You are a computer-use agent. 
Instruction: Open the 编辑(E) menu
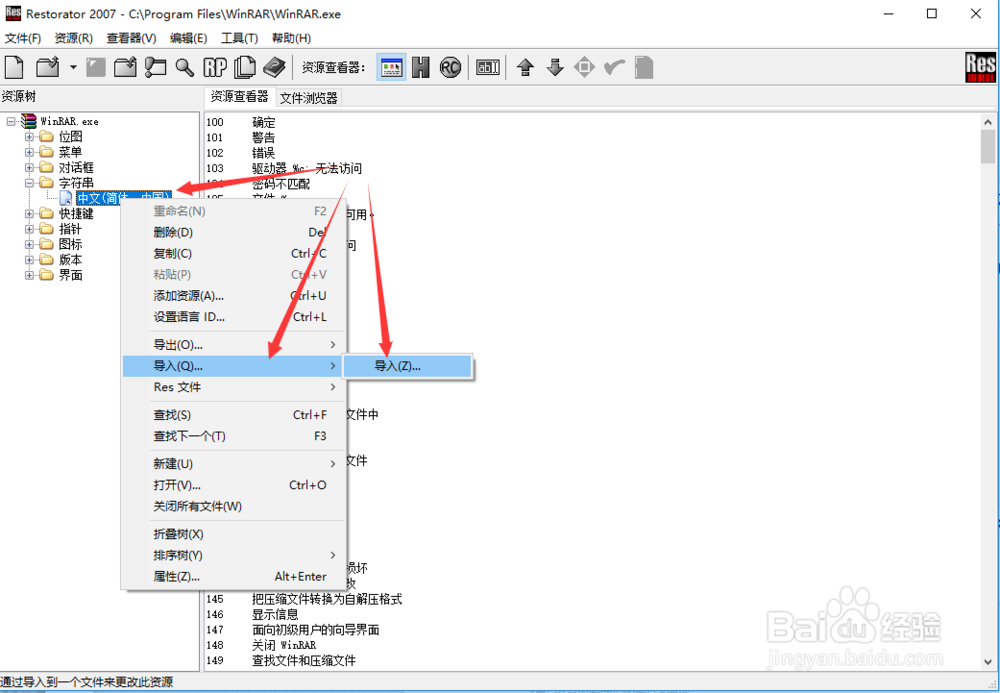pos(189,38)
